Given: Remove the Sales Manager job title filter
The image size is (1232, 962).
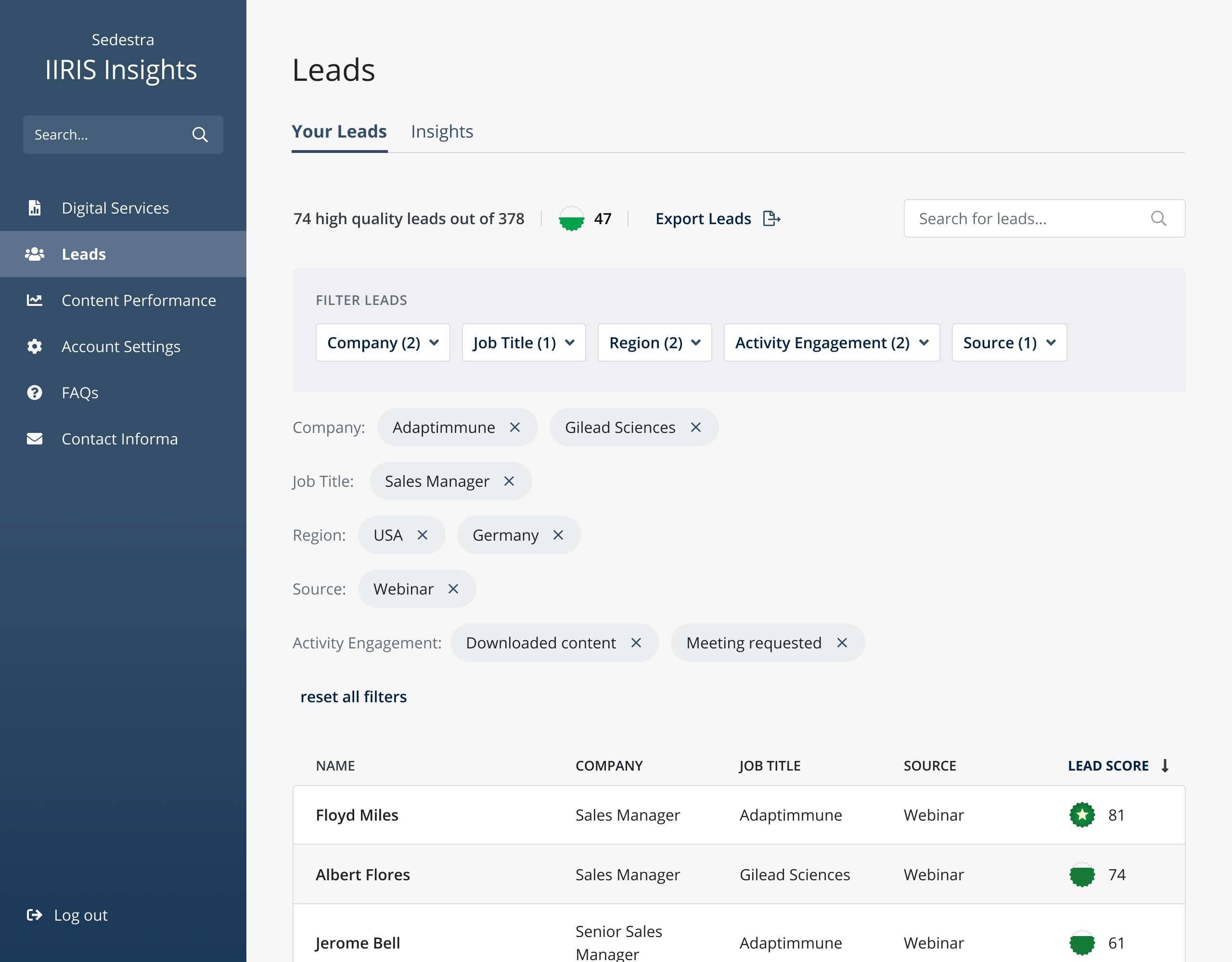Looking at the screenshot, I should 509,481.
